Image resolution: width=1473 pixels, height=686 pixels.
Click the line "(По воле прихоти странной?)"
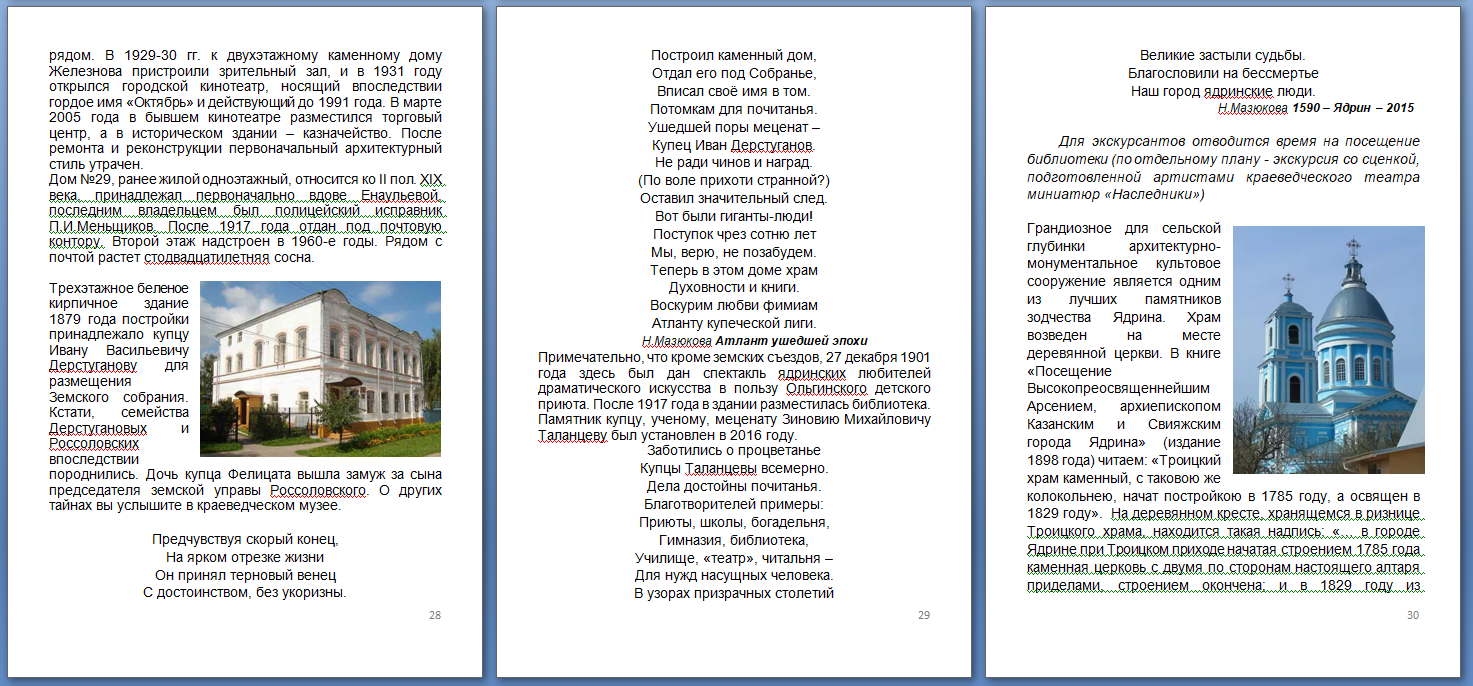(x=734, y=180)
